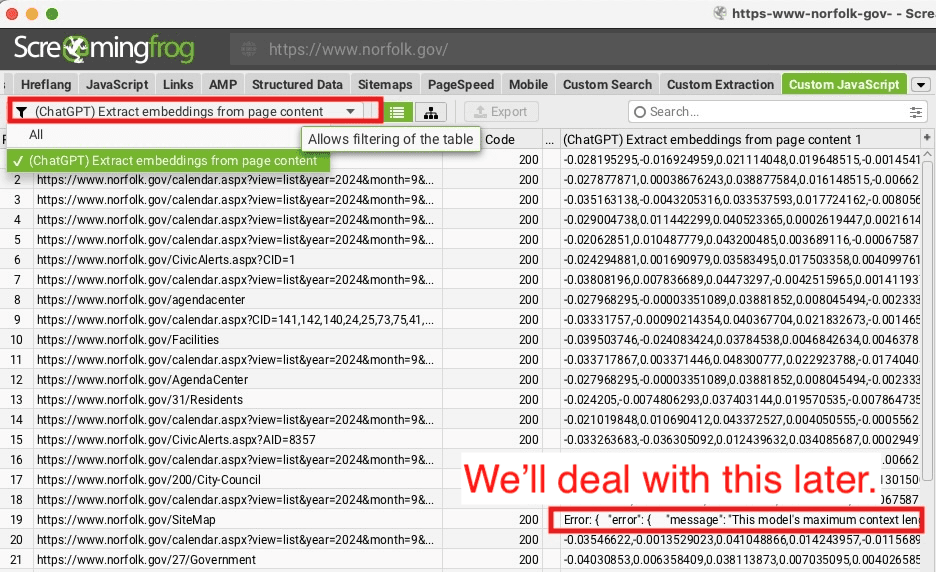Image resolution: width=936 pixels, height=572 pixels.
Task: Focus the Search input field
Action: coord(776,112)
